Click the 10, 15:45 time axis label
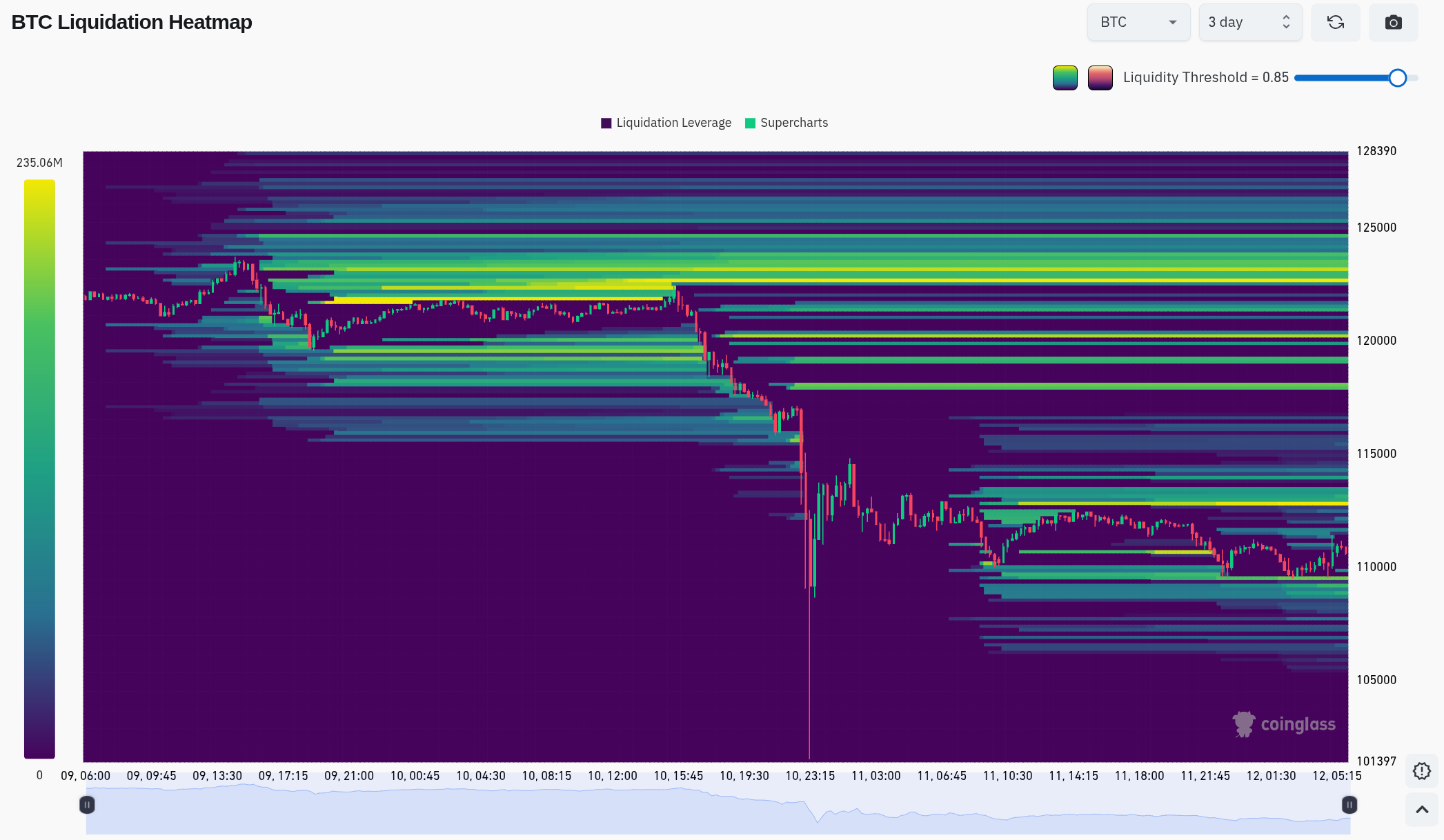Screen dimensions: 1444x840 (679, 776)
